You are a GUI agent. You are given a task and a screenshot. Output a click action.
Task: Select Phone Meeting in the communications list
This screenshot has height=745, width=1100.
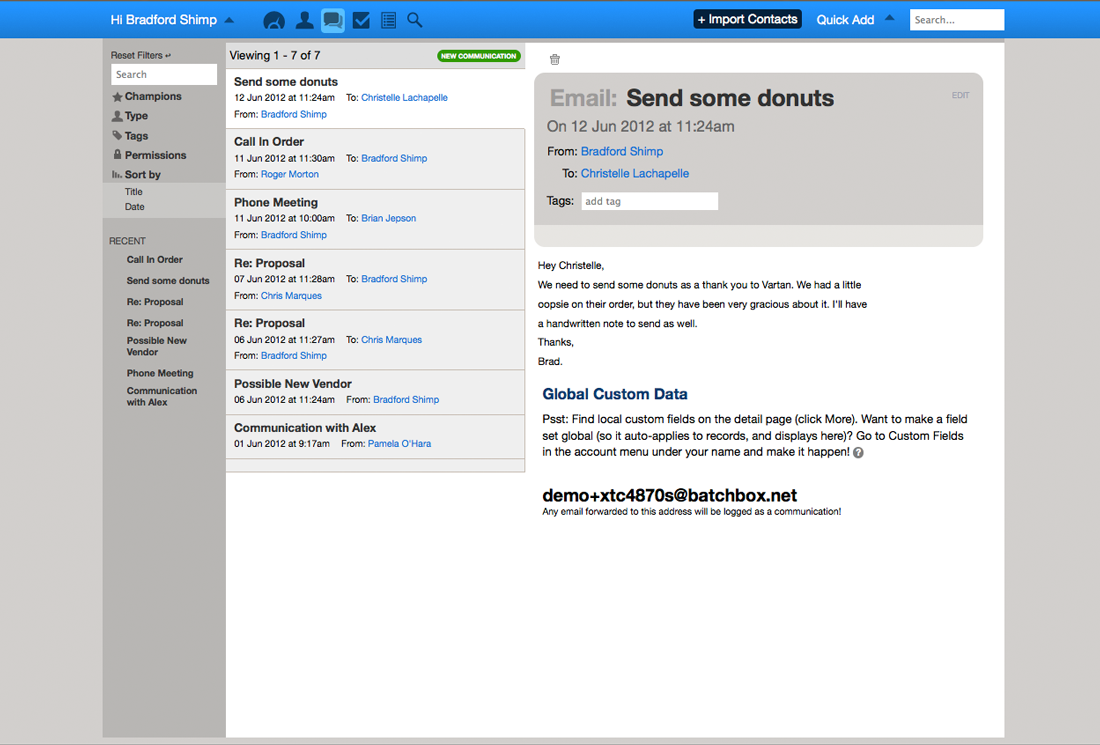[375, 219]
